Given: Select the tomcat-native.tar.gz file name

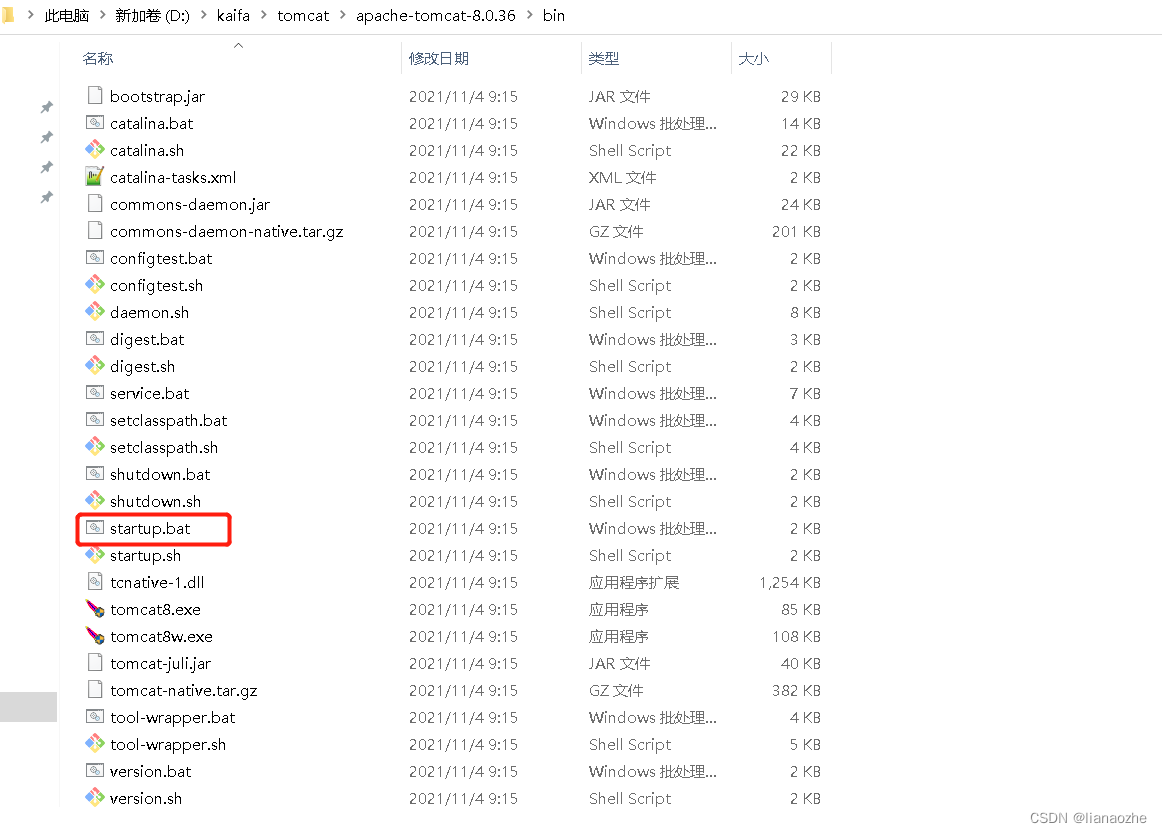Looking at the screenshot, I should 184,691.
